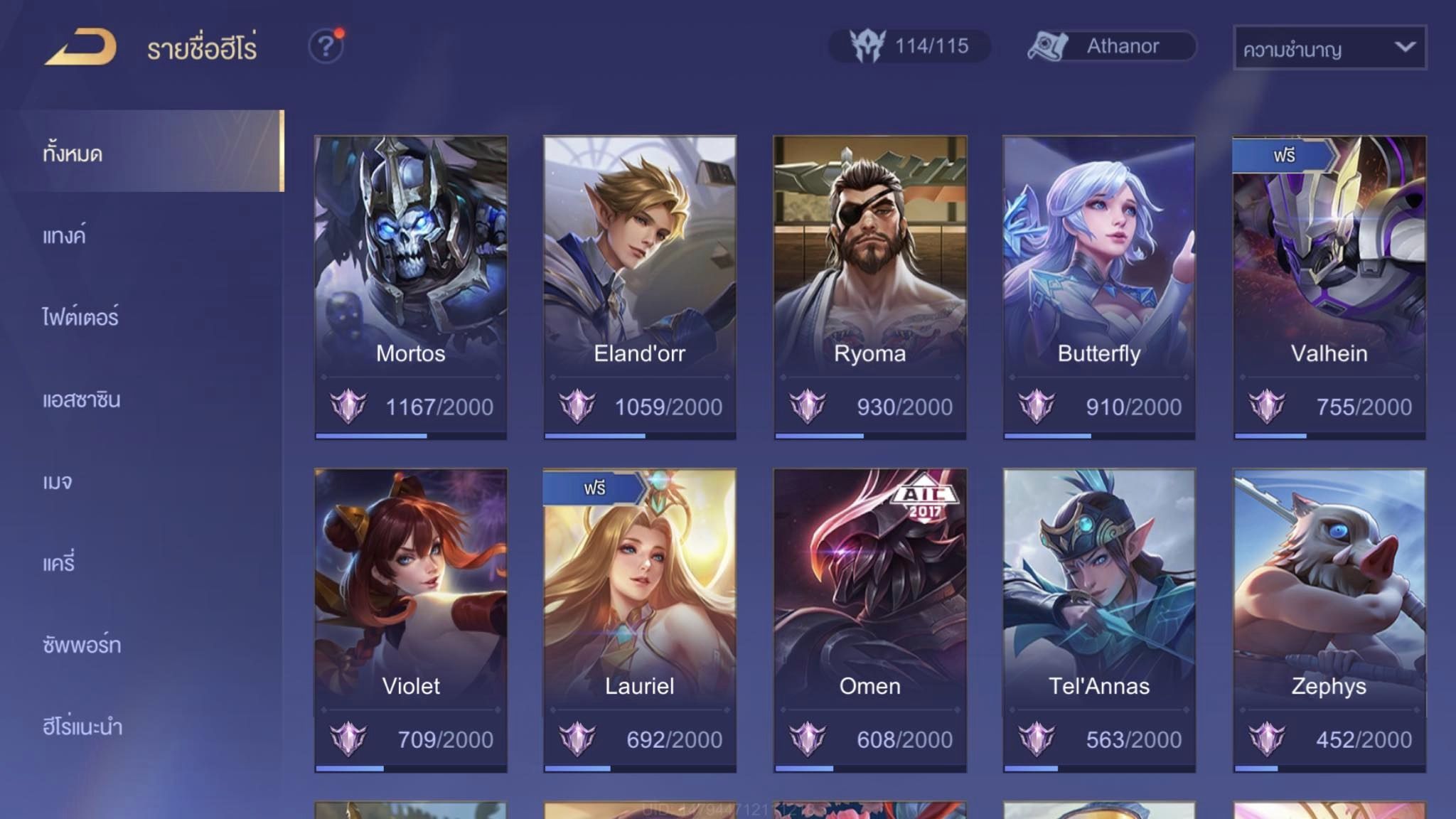Image resolution: width=1456 pixels, height=819 pixels.
Task: Open the Athanor scroll icon
Action: click(1048, 46)
